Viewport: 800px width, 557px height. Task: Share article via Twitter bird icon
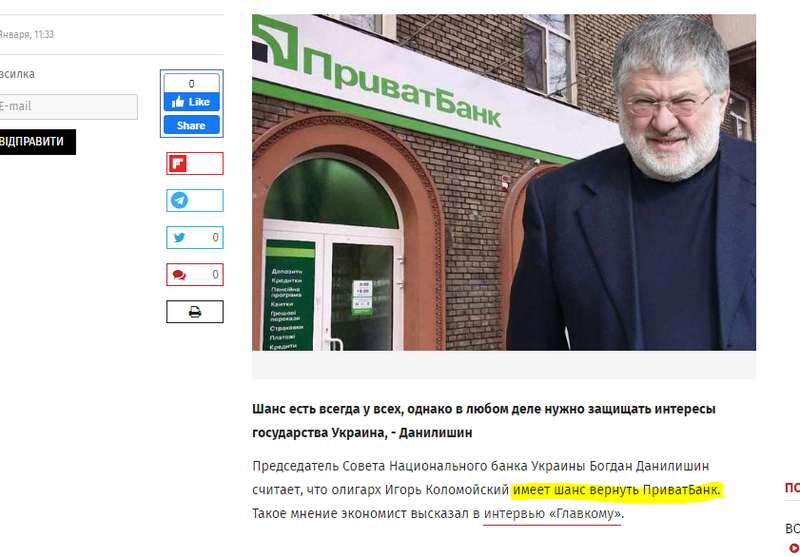179,238
